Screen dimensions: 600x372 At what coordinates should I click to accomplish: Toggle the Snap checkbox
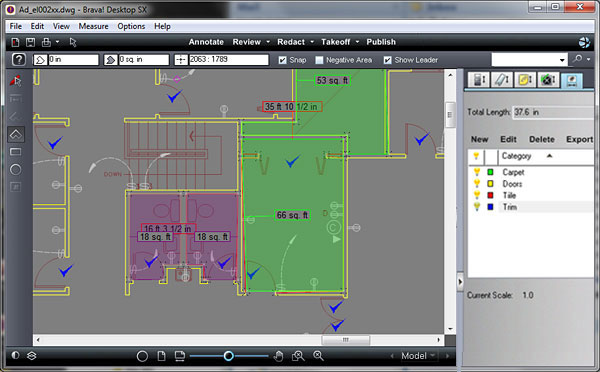282,60
